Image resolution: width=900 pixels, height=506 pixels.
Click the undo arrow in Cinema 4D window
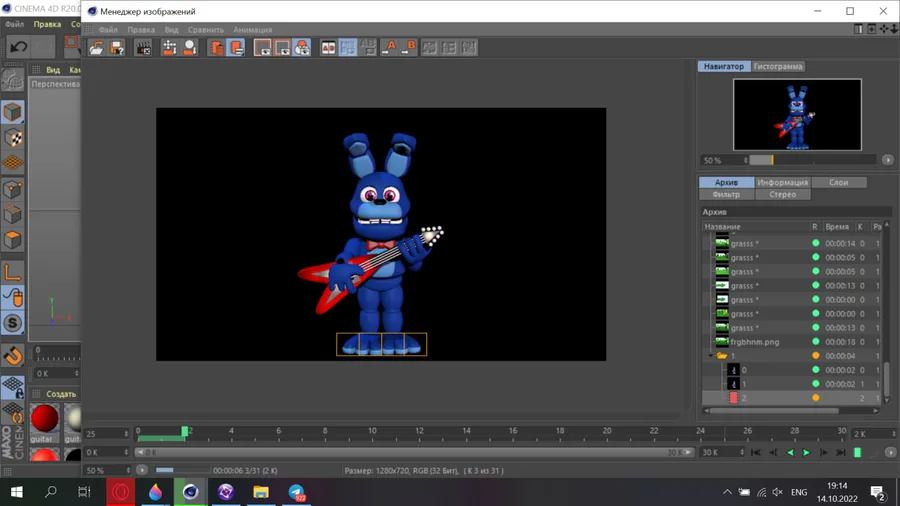coord(18,47)
